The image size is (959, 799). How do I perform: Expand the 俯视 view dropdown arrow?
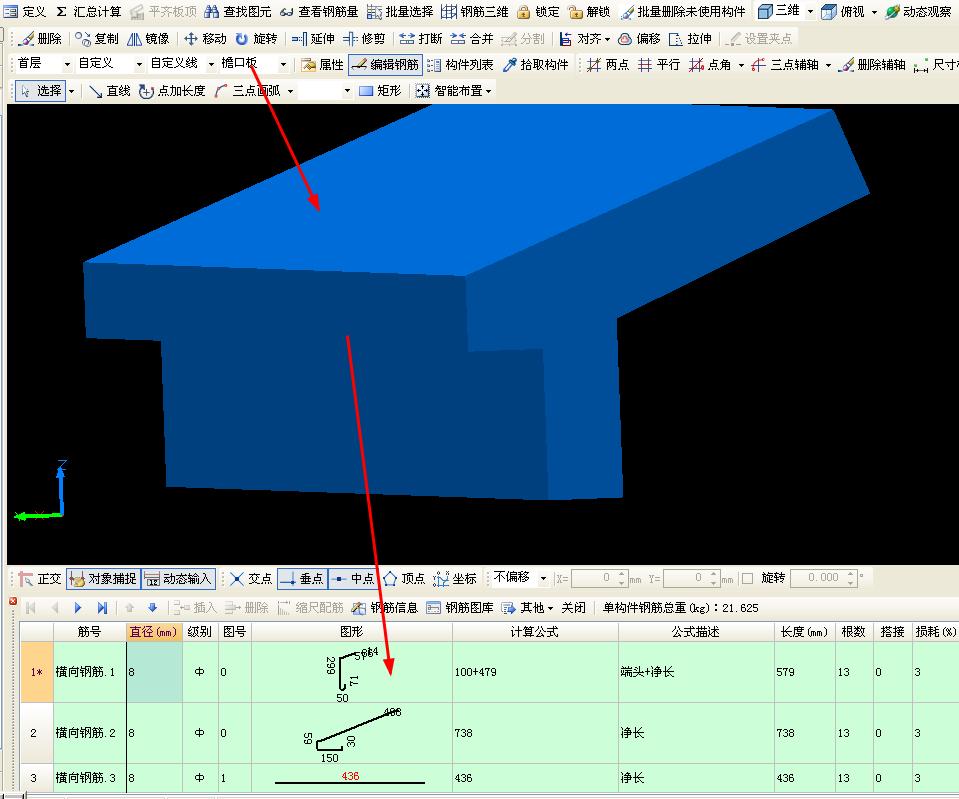point(874,12)
